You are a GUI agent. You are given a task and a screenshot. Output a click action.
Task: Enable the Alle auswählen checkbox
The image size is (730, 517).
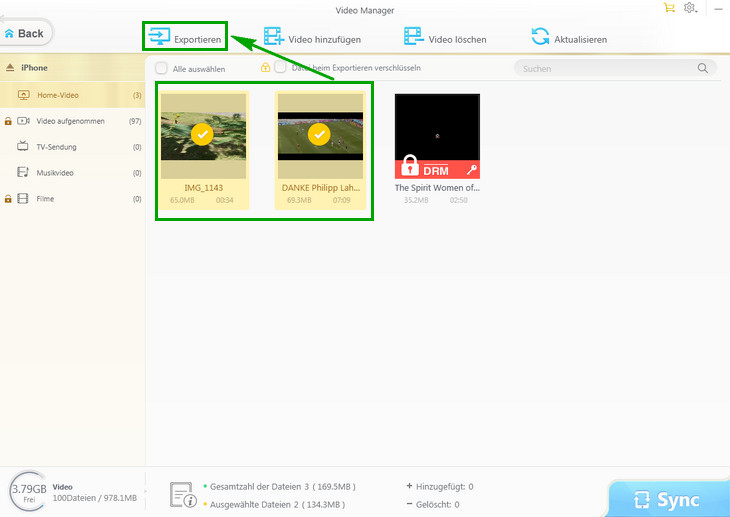tap(161, 69)
